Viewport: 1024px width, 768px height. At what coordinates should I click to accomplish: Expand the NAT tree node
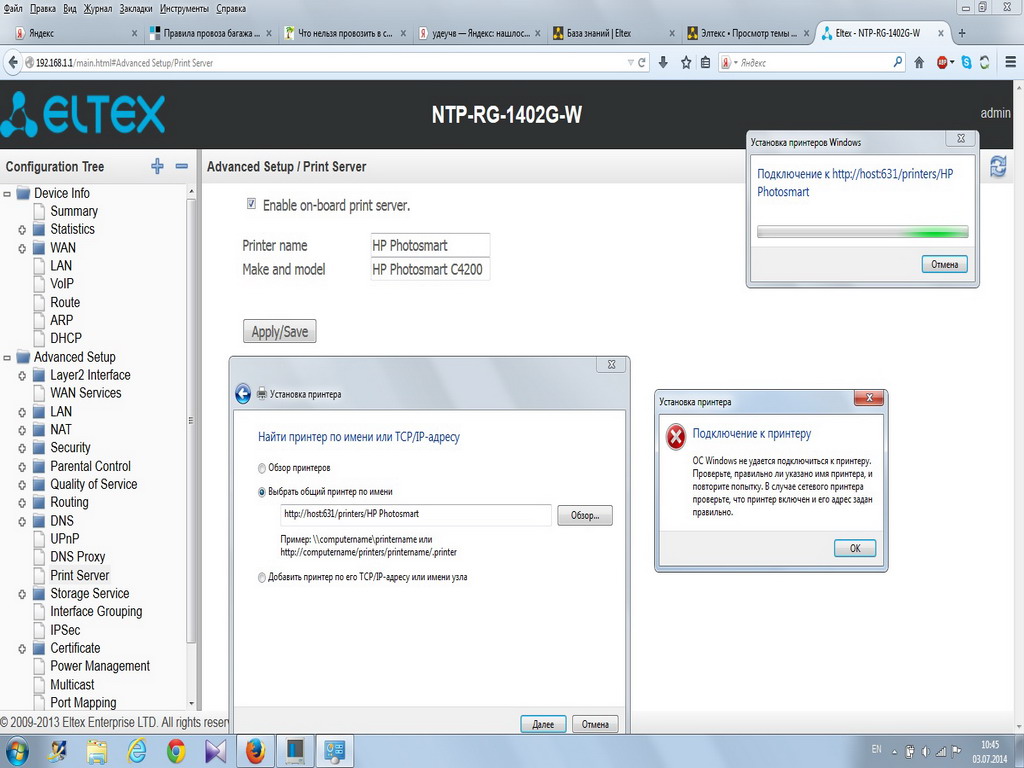click(22, 430)
